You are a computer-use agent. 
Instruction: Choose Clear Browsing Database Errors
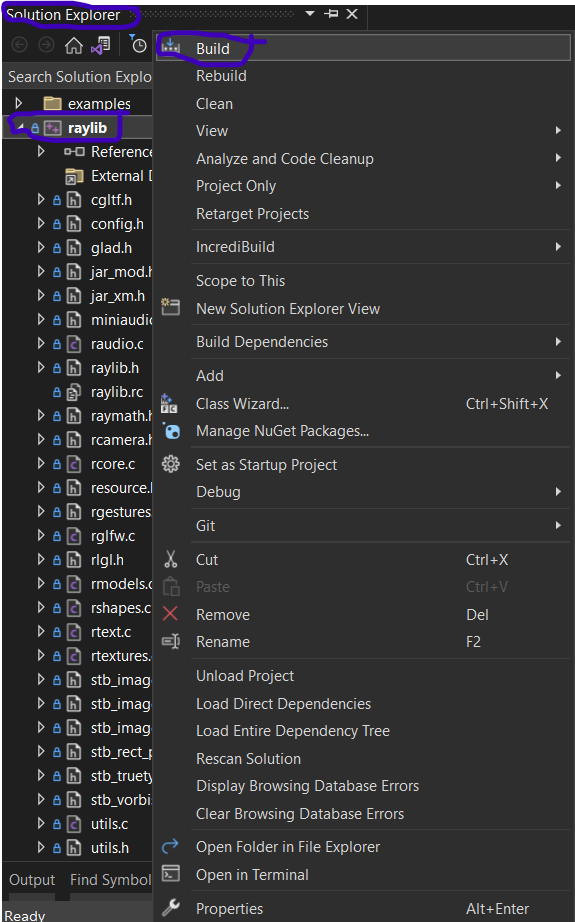pyautogui.click(x=363, y=814)
